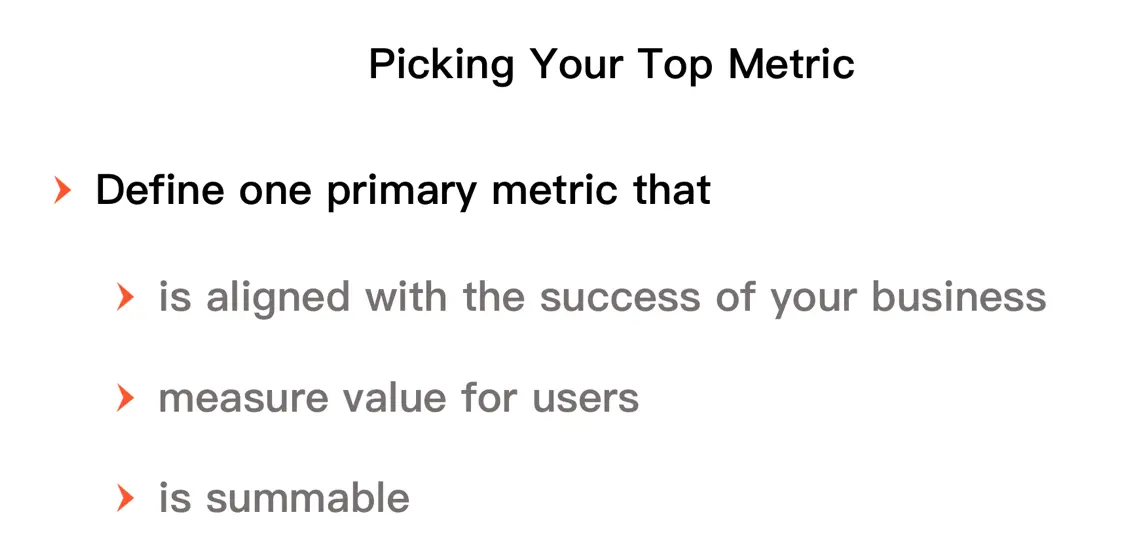Click the word "Metric" in the slide title
This screenshot has width=1122, height=556.
[x=791, y=65]
